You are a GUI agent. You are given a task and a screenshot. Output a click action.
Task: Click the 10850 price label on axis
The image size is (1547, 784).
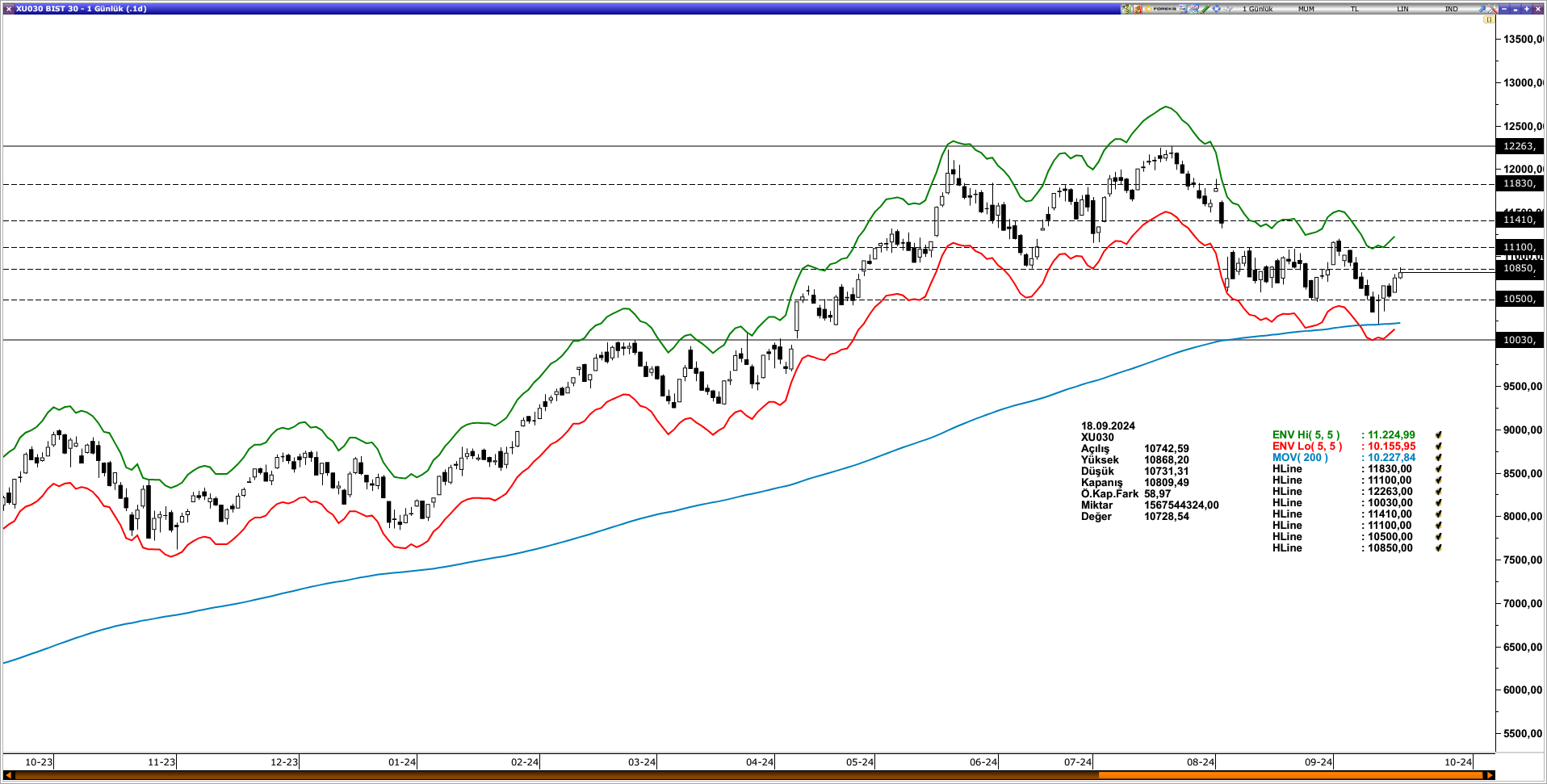[1519, 269]
